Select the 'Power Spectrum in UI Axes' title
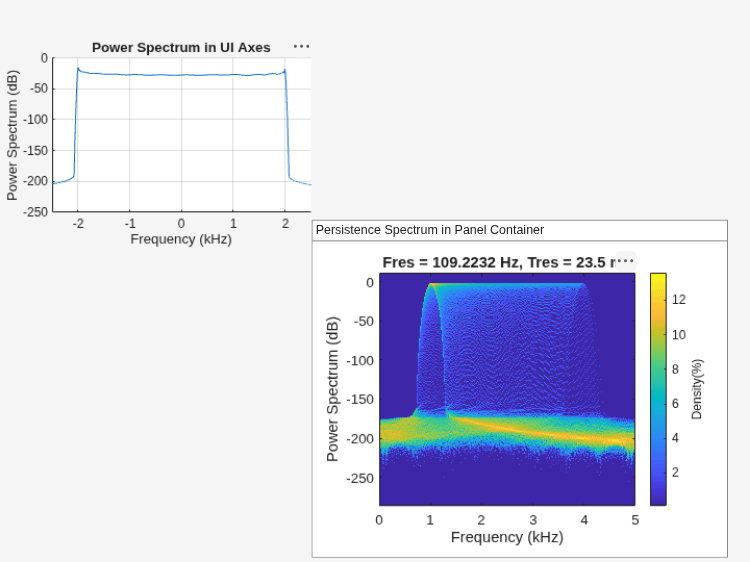This screenshot has height=562, width=750. (181, 48)
